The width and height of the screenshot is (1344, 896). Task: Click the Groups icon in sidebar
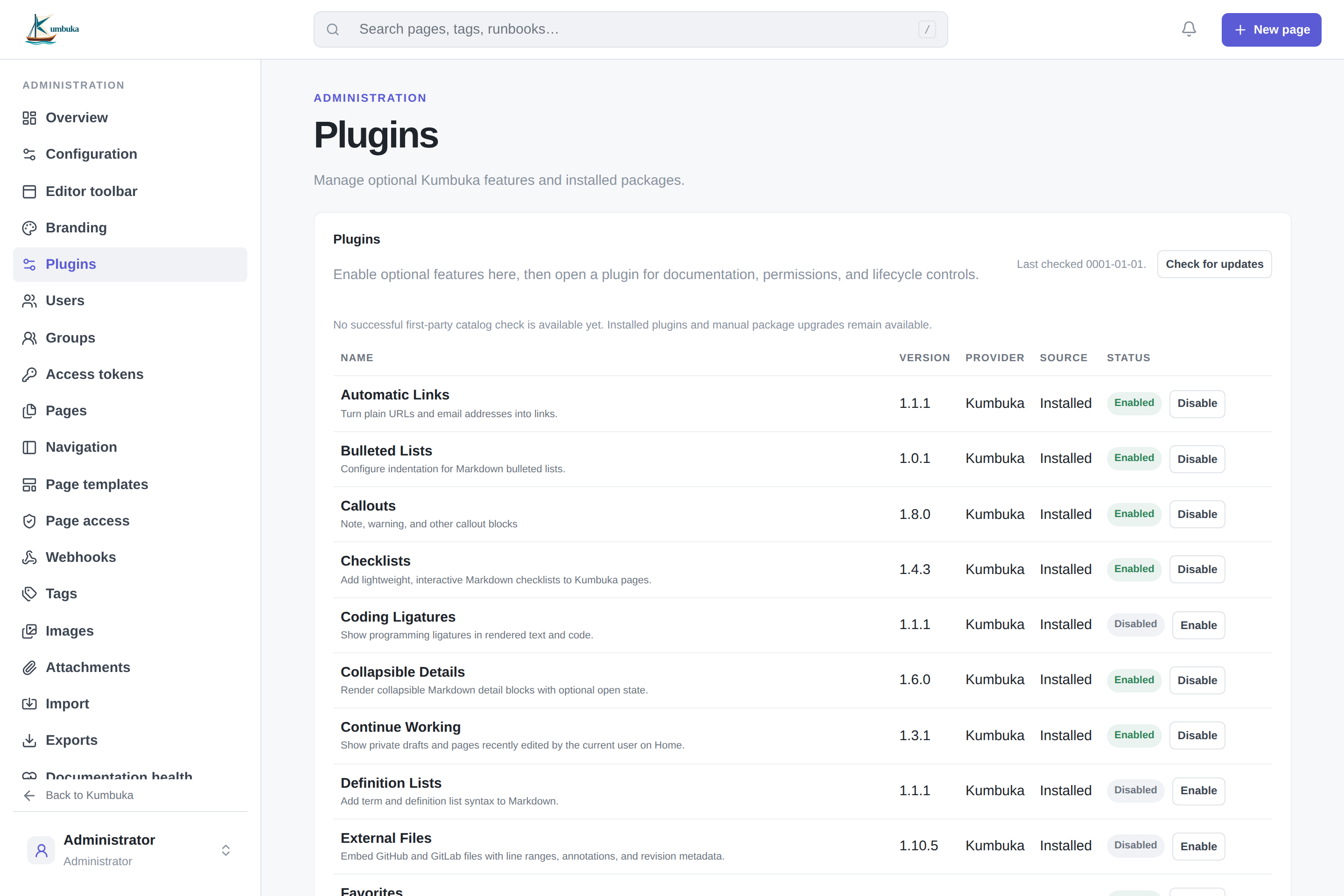click(x=29, y=338)
